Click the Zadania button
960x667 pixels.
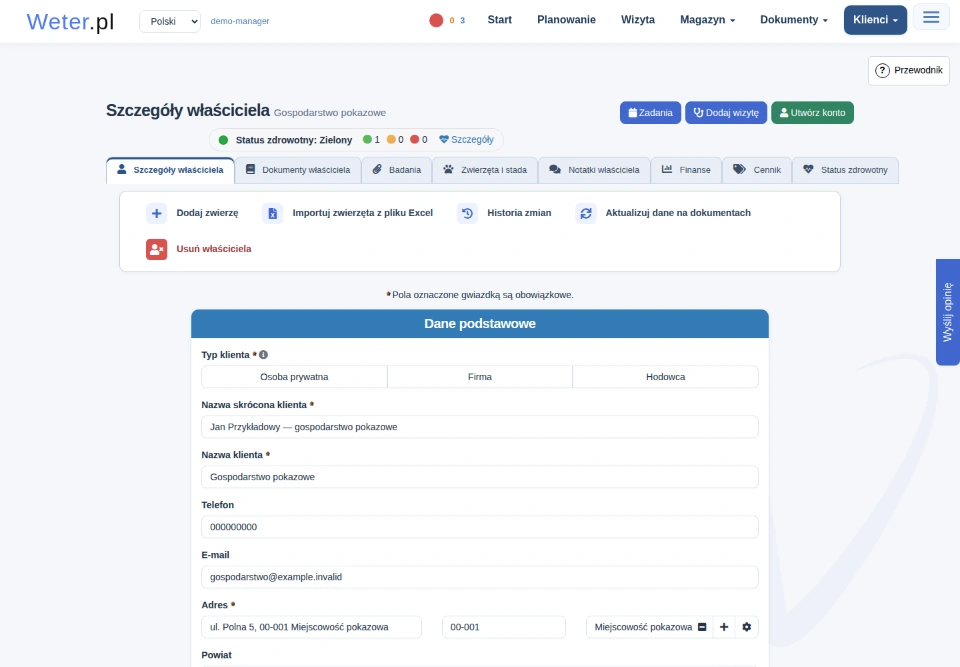(650, 113)
